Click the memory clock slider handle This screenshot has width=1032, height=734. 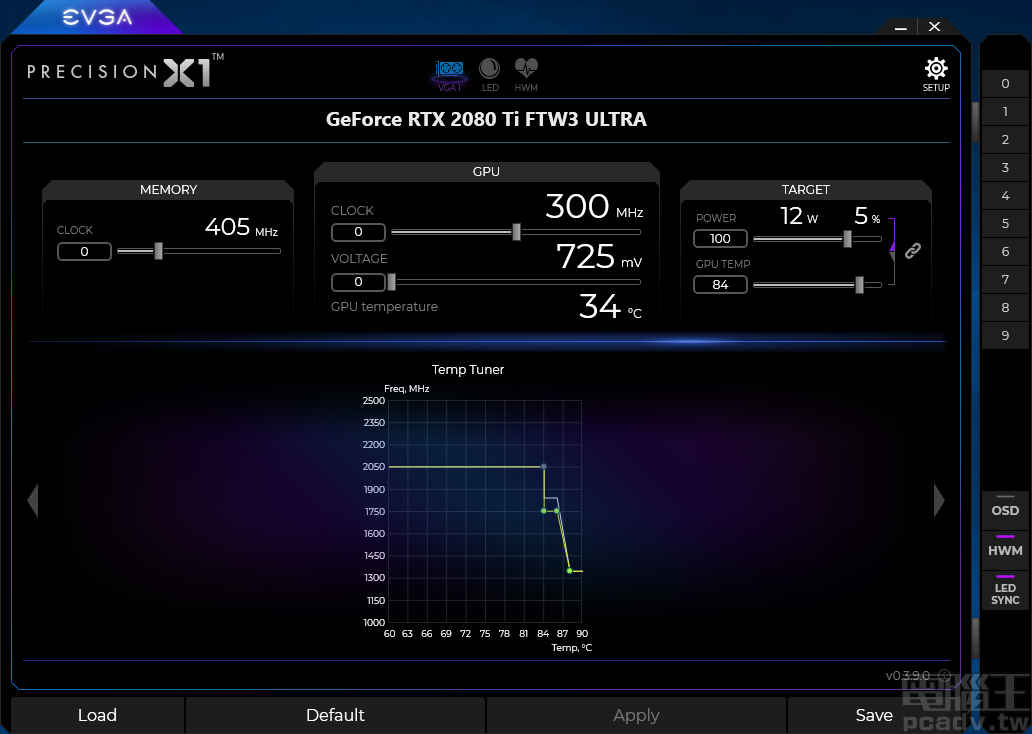click(x=159, y=251)
